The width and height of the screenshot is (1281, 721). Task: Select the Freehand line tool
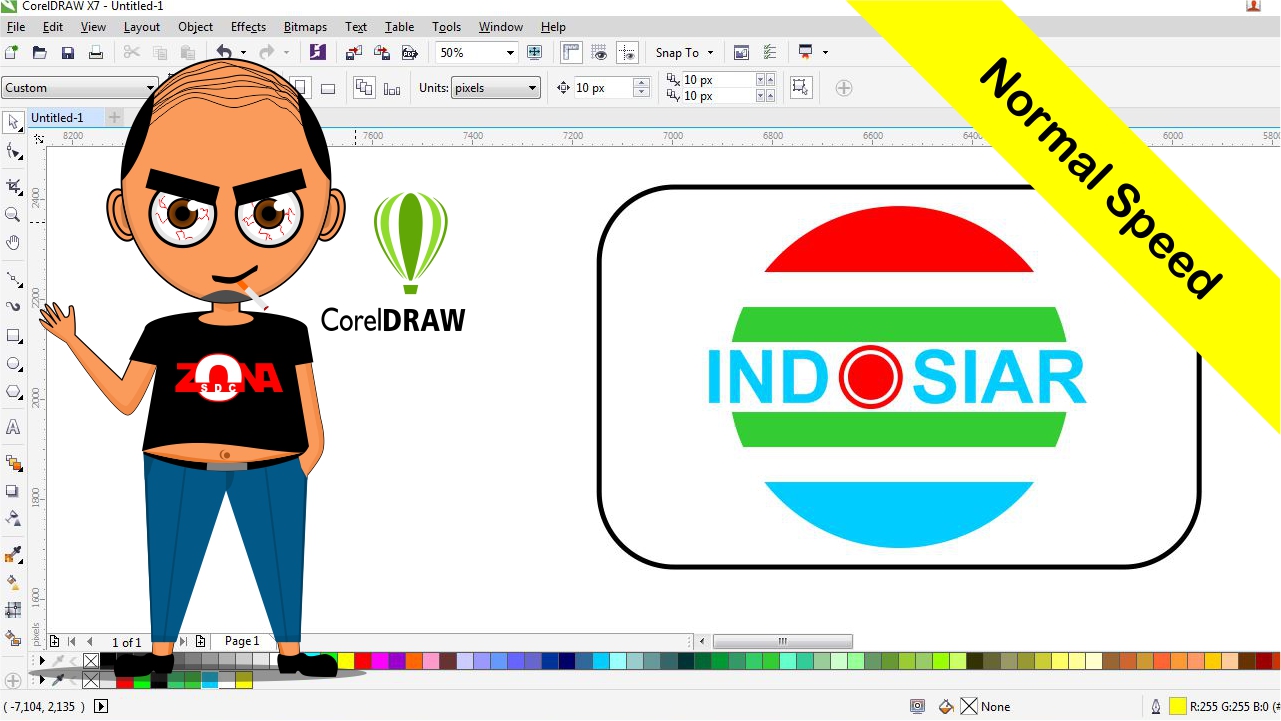pos(14,278)
